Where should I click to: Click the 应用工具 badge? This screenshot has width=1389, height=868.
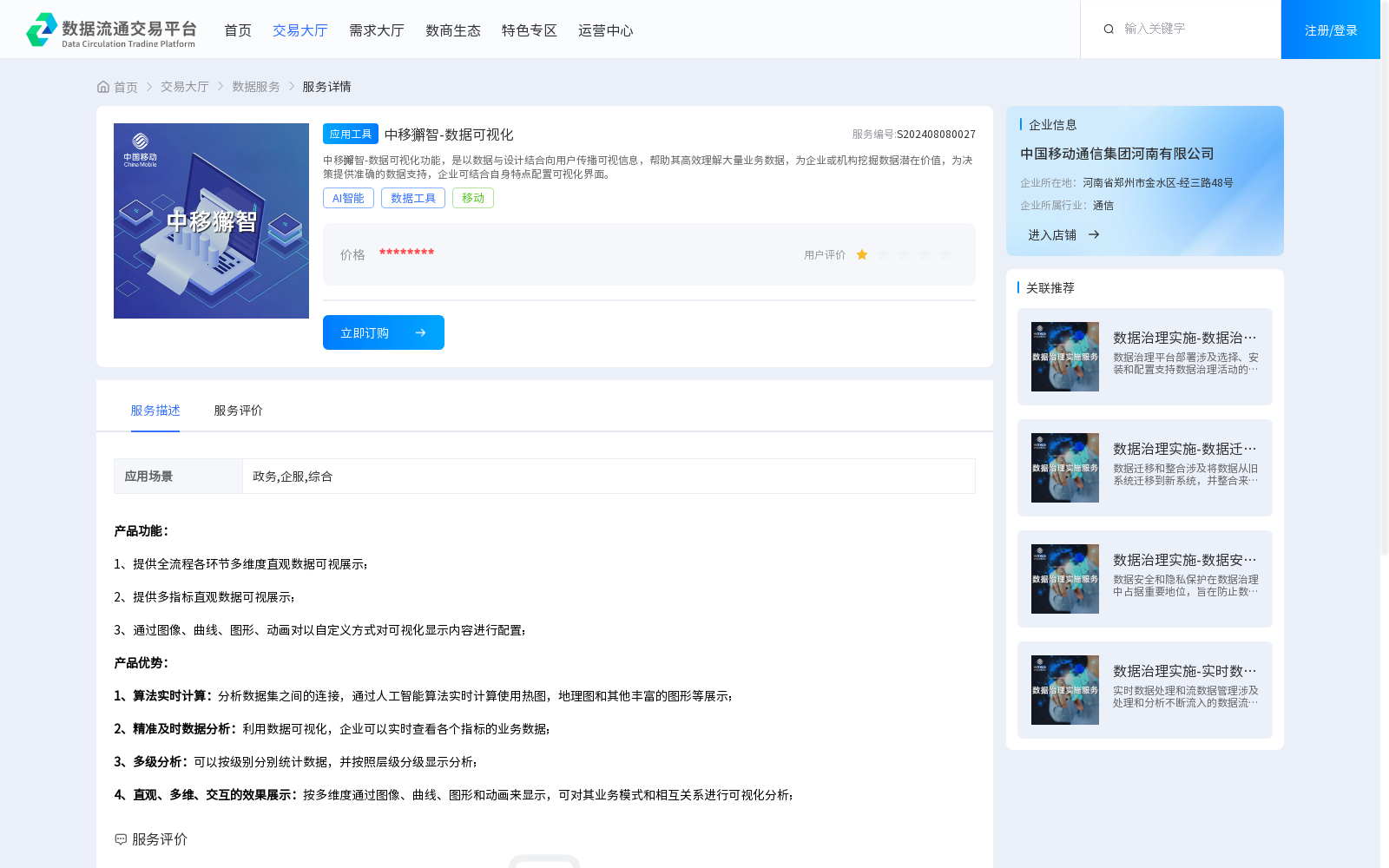click(351, 134)
